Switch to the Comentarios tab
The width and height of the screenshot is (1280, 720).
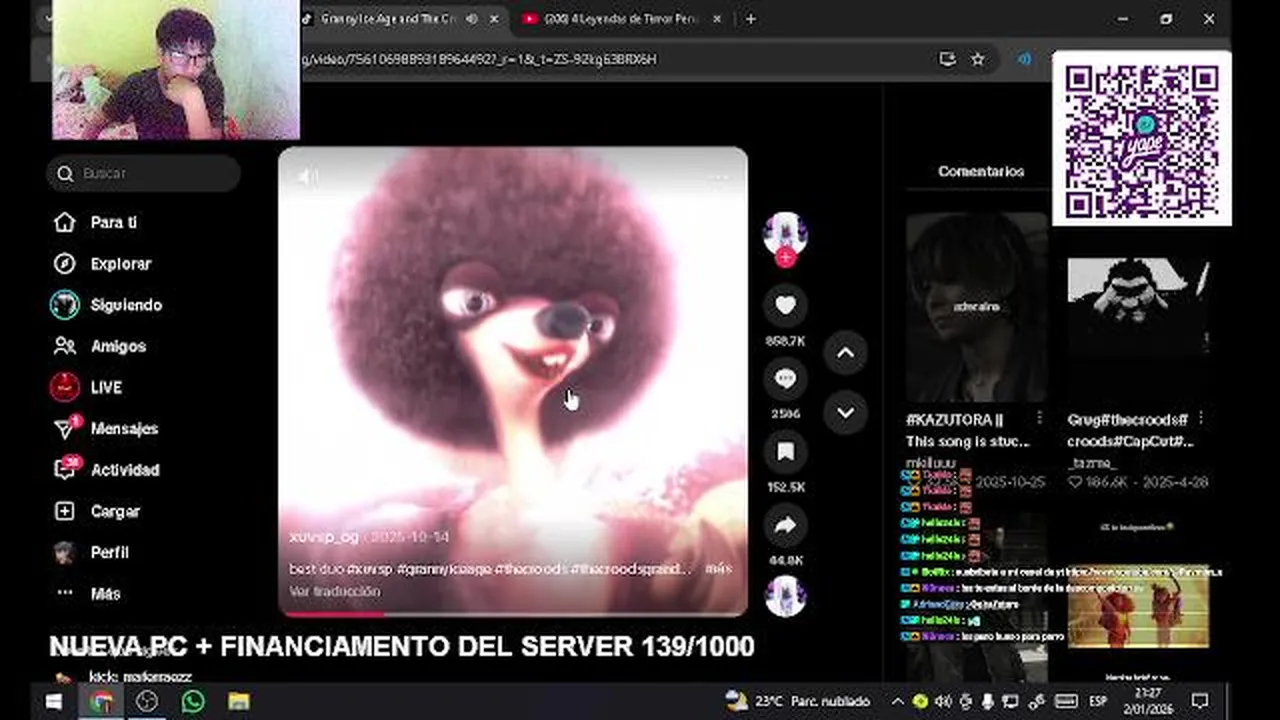pos(980,171)
